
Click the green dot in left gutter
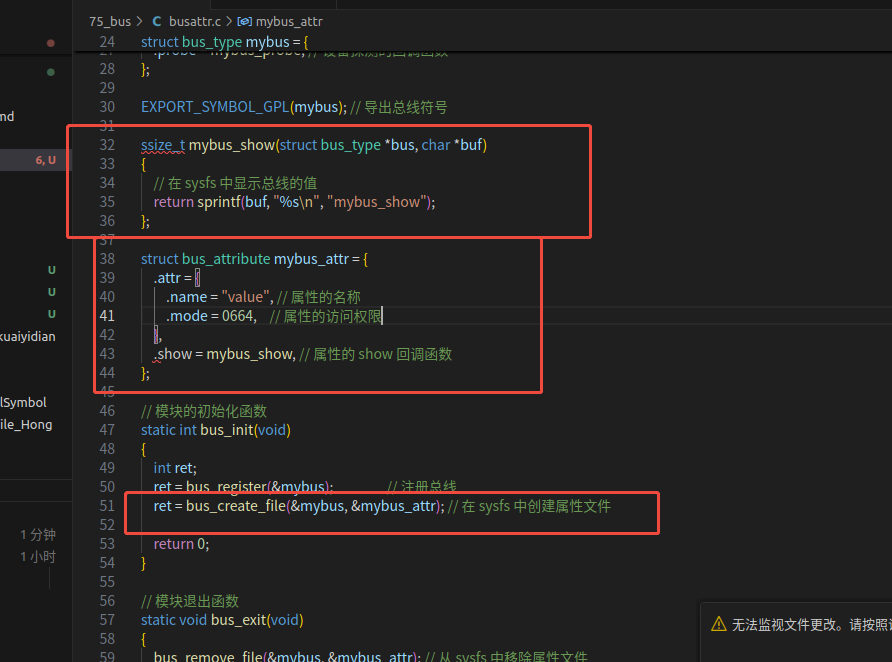(x=51, y=72)
